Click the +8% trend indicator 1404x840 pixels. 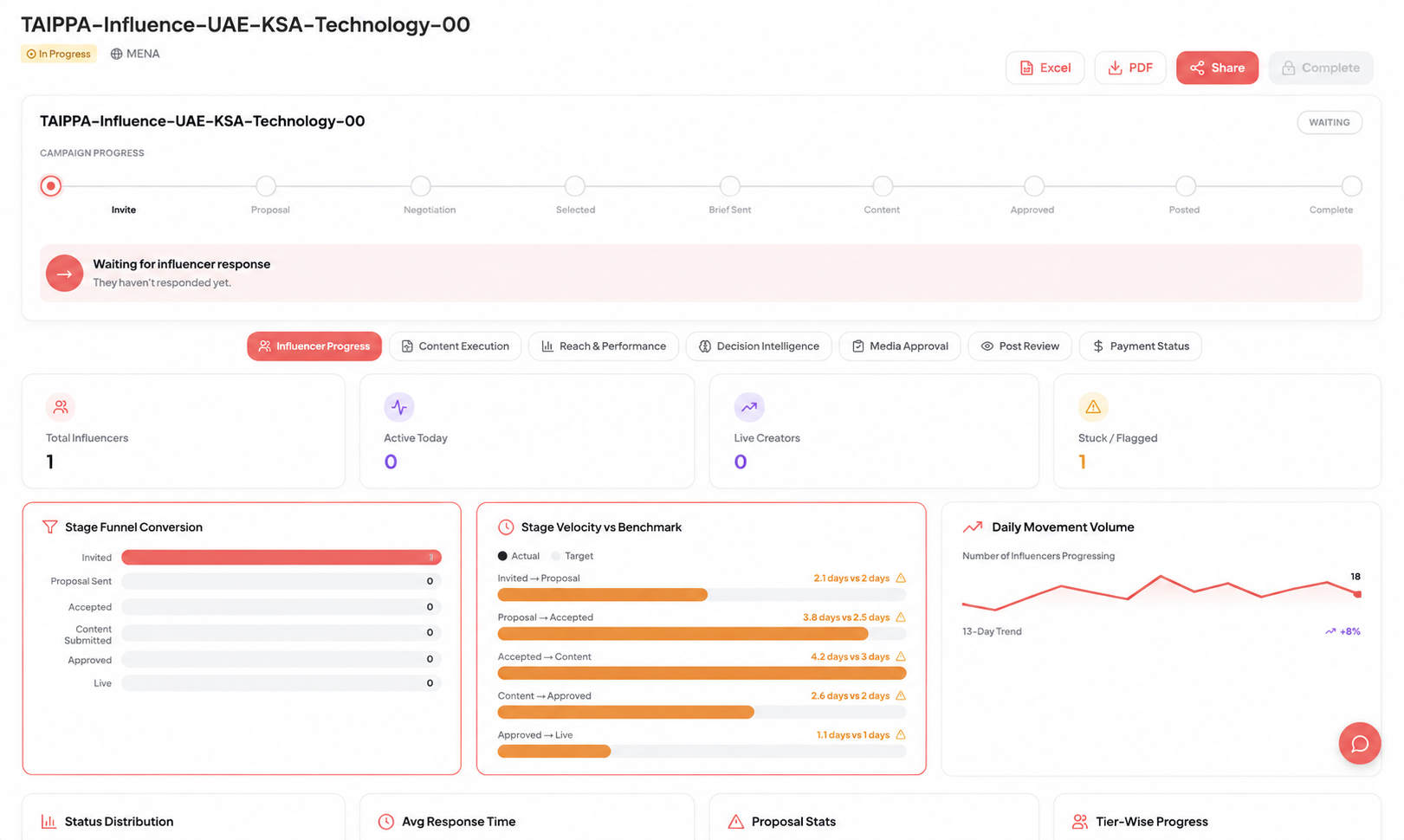pos(1343,631)
